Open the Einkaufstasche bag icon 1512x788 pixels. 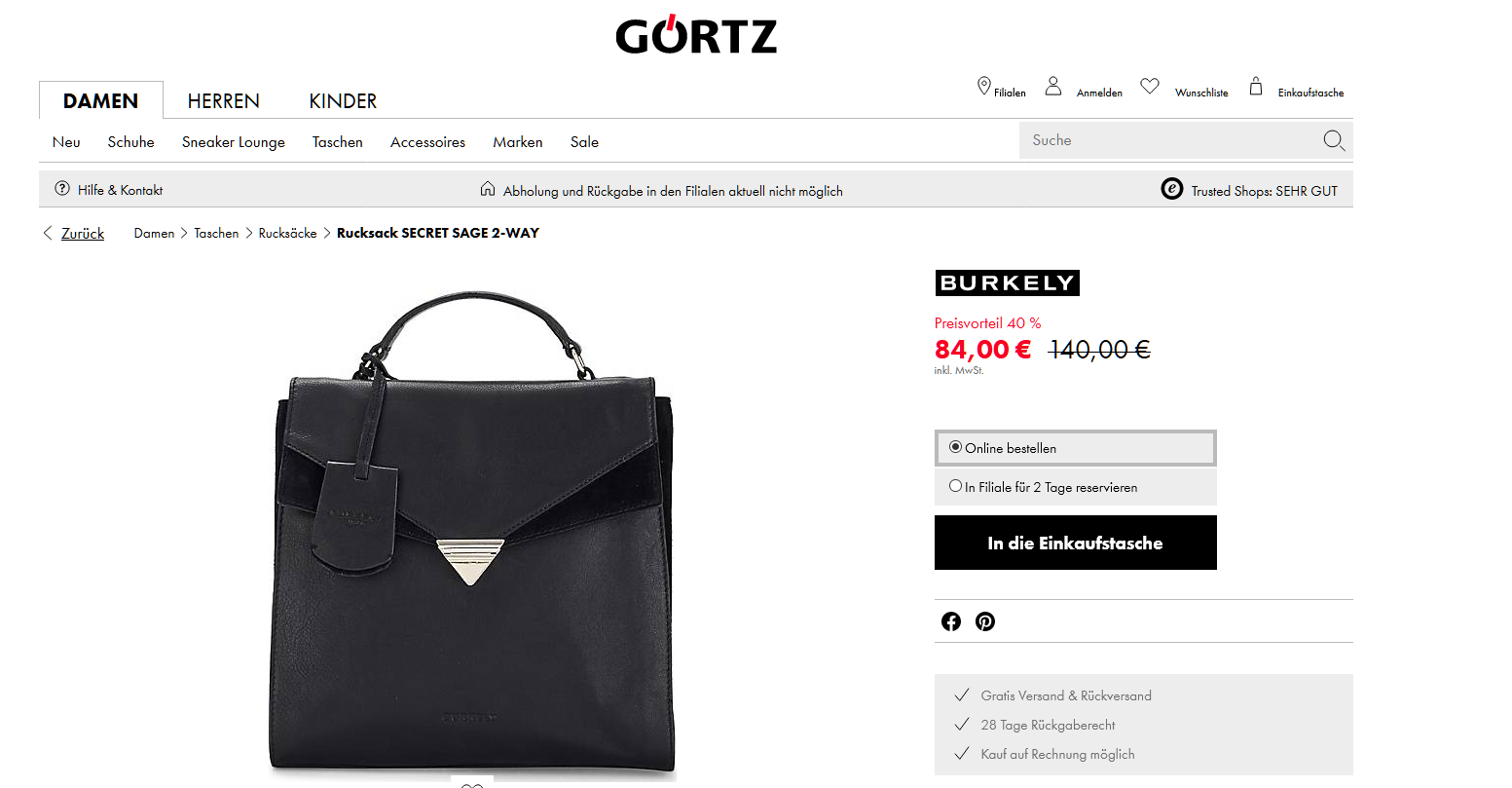(x=1256, y=86)
